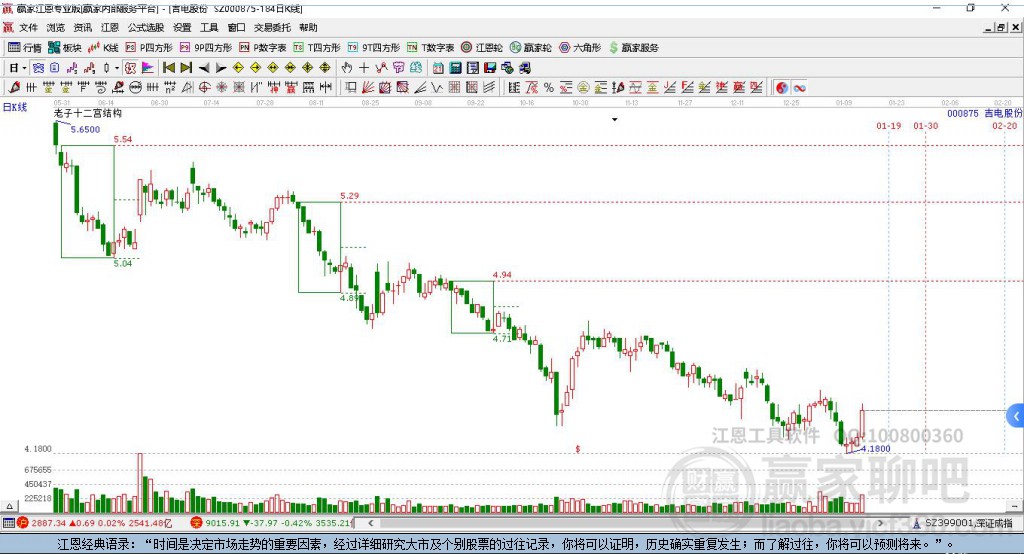
Task: Jump to last bar with skip-to-end icon
Action: [x=186, y=68]
